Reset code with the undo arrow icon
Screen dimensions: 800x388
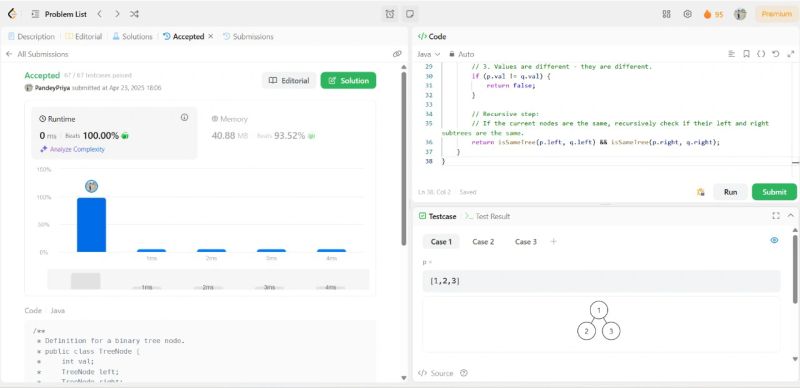[776, 54]
